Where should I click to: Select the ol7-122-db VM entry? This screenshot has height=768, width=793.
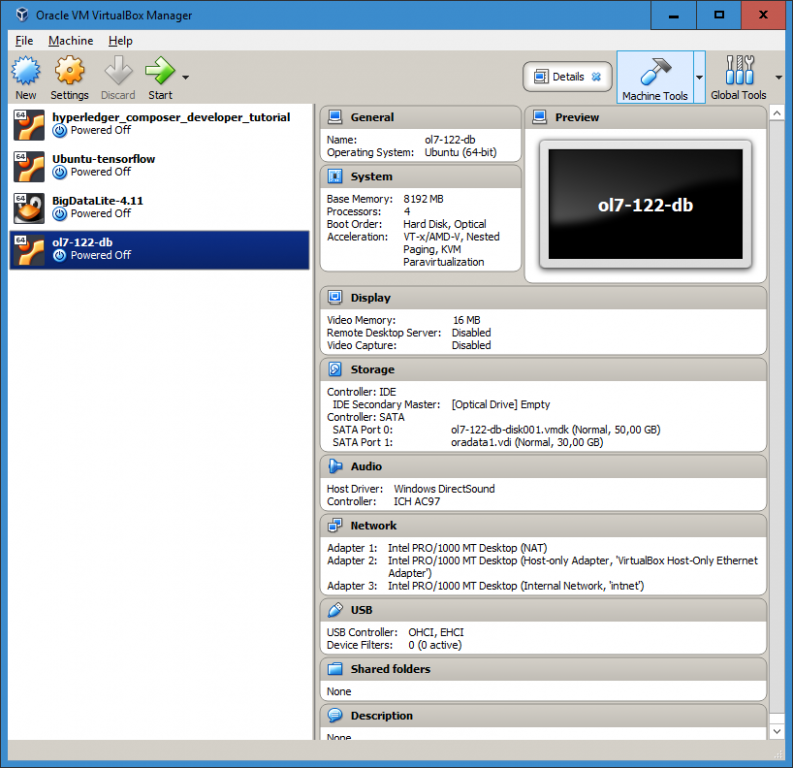click(159, 250)
